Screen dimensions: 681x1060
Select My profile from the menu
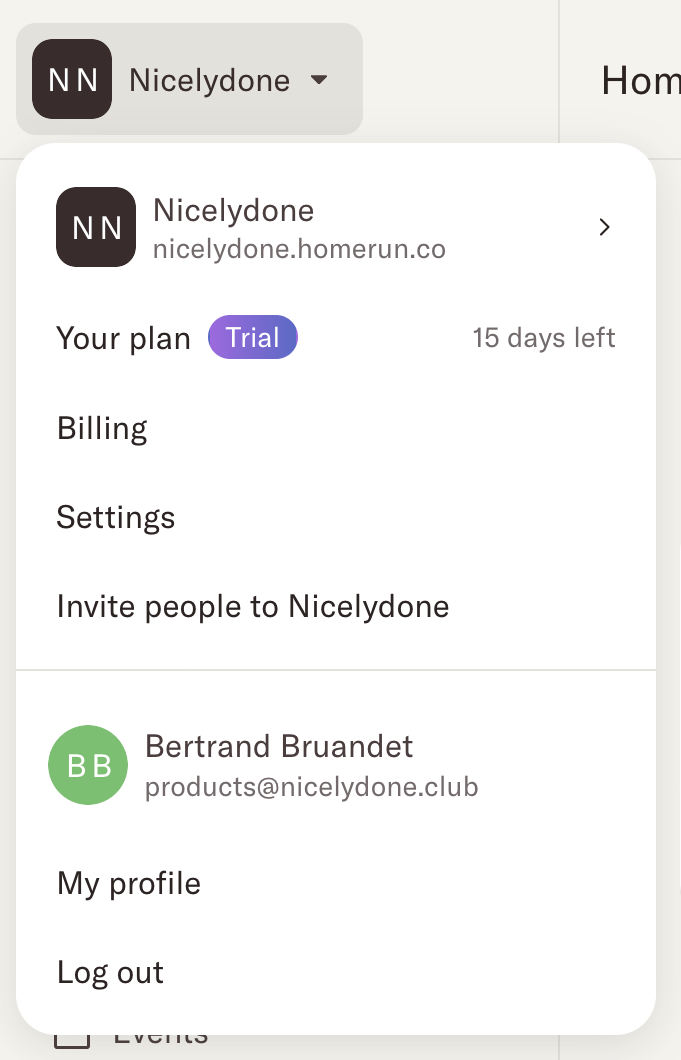(x=128, y=883)
